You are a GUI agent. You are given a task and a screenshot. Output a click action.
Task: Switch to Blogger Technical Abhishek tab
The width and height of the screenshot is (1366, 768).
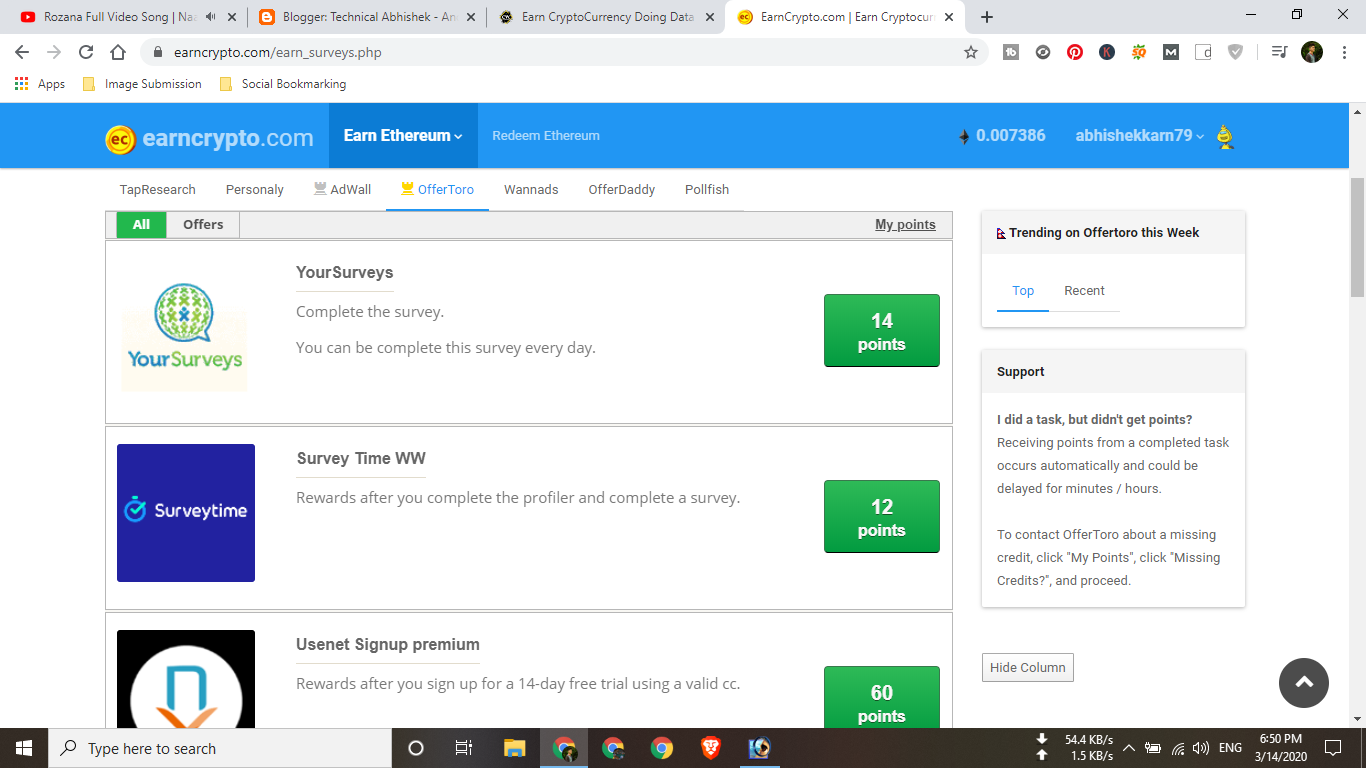point(366,17)
